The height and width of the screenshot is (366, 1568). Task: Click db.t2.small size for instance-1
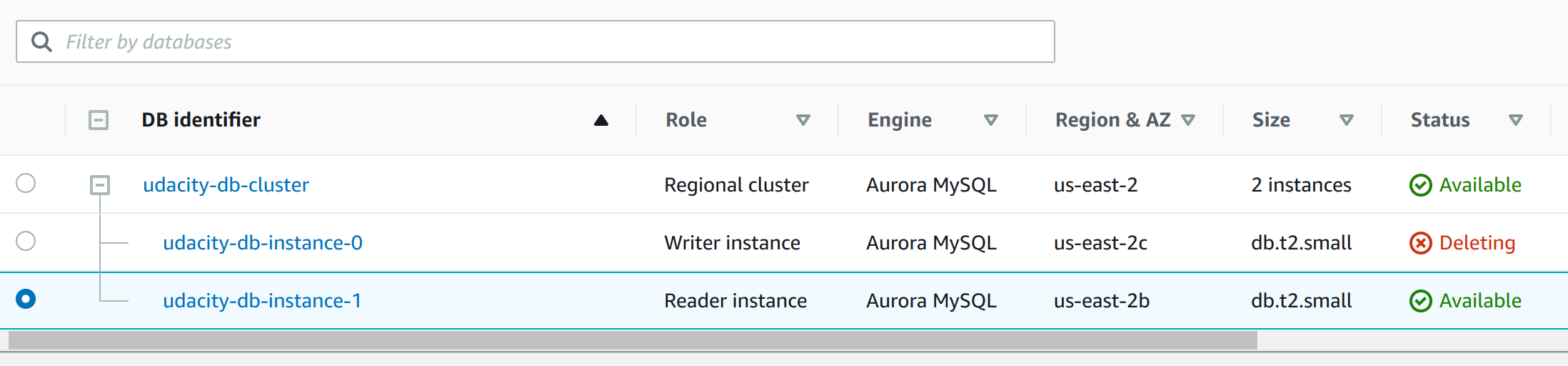(1301, 301)
